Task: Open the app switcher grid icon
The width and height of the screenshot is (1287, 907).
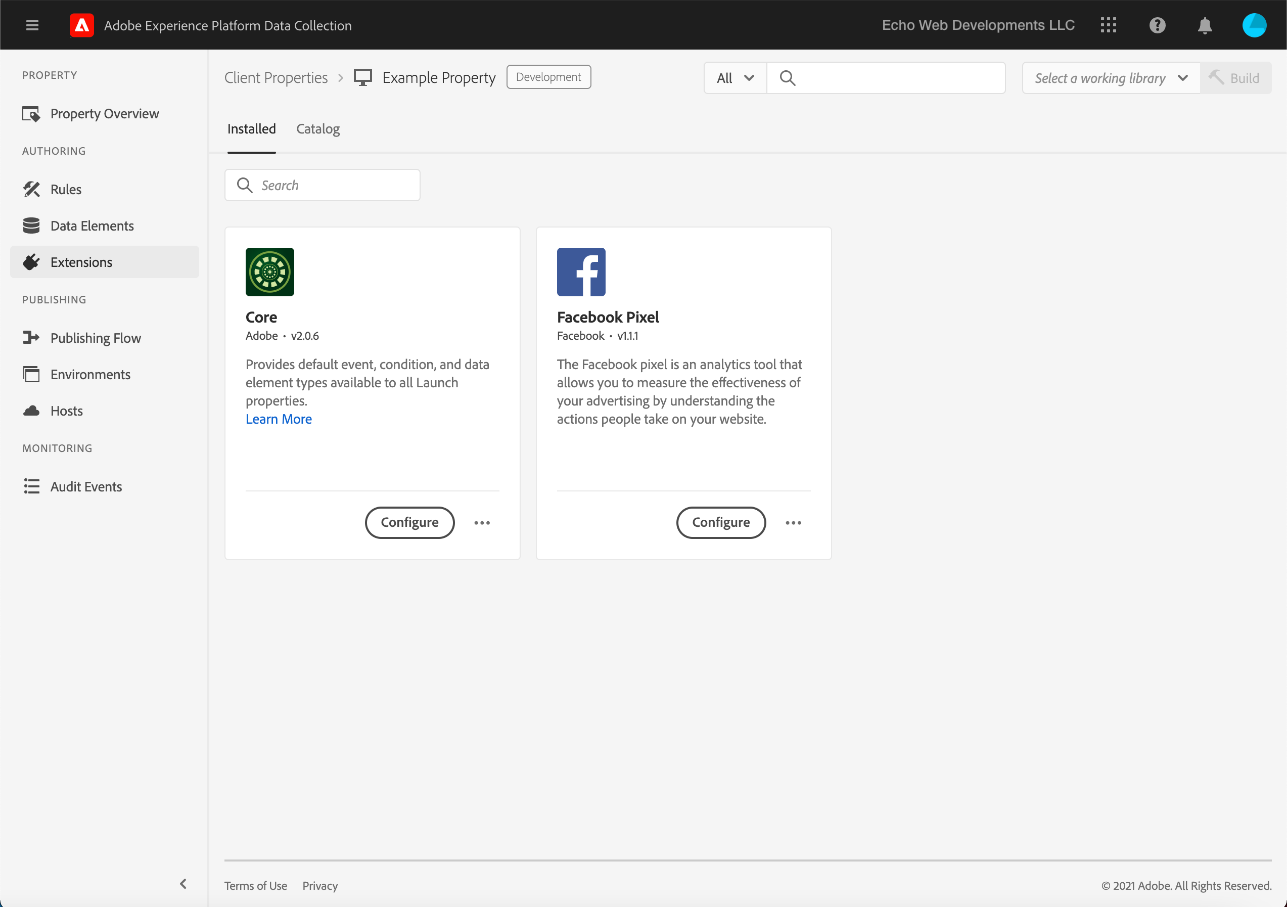Action: click(1108, 25)
